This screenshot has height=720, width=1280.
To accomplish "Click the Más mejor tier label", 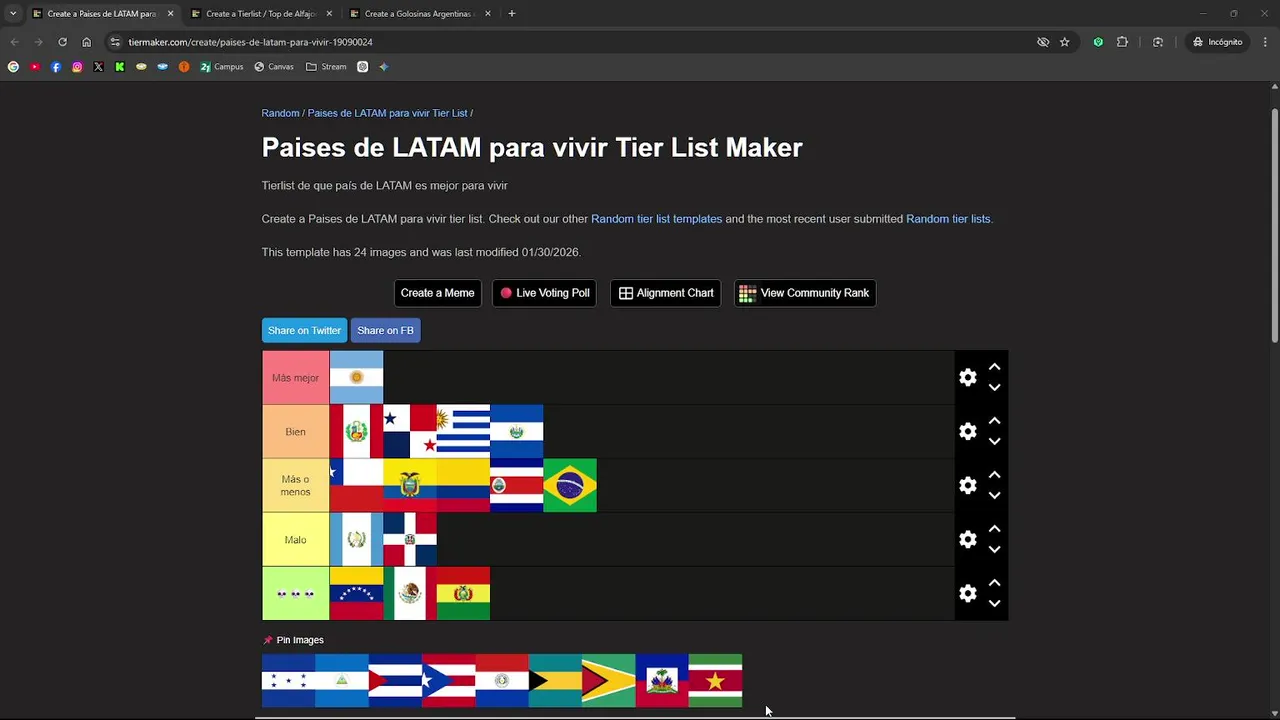I will tap(295, 378).
